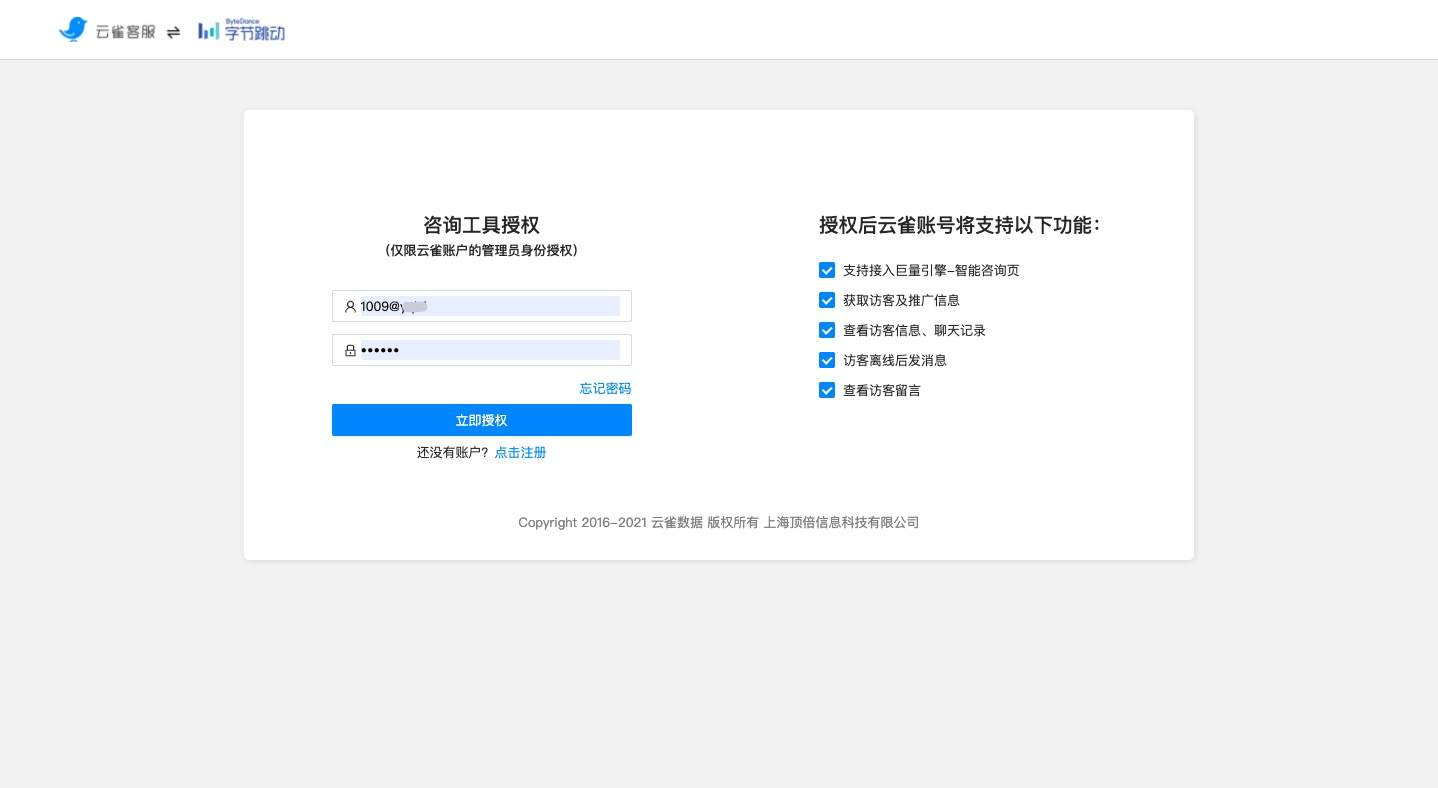Viewport: 1438px width, 788px height.
Task: Click the ByteDance 字节跳动 logo
Action: coord(241,30)
